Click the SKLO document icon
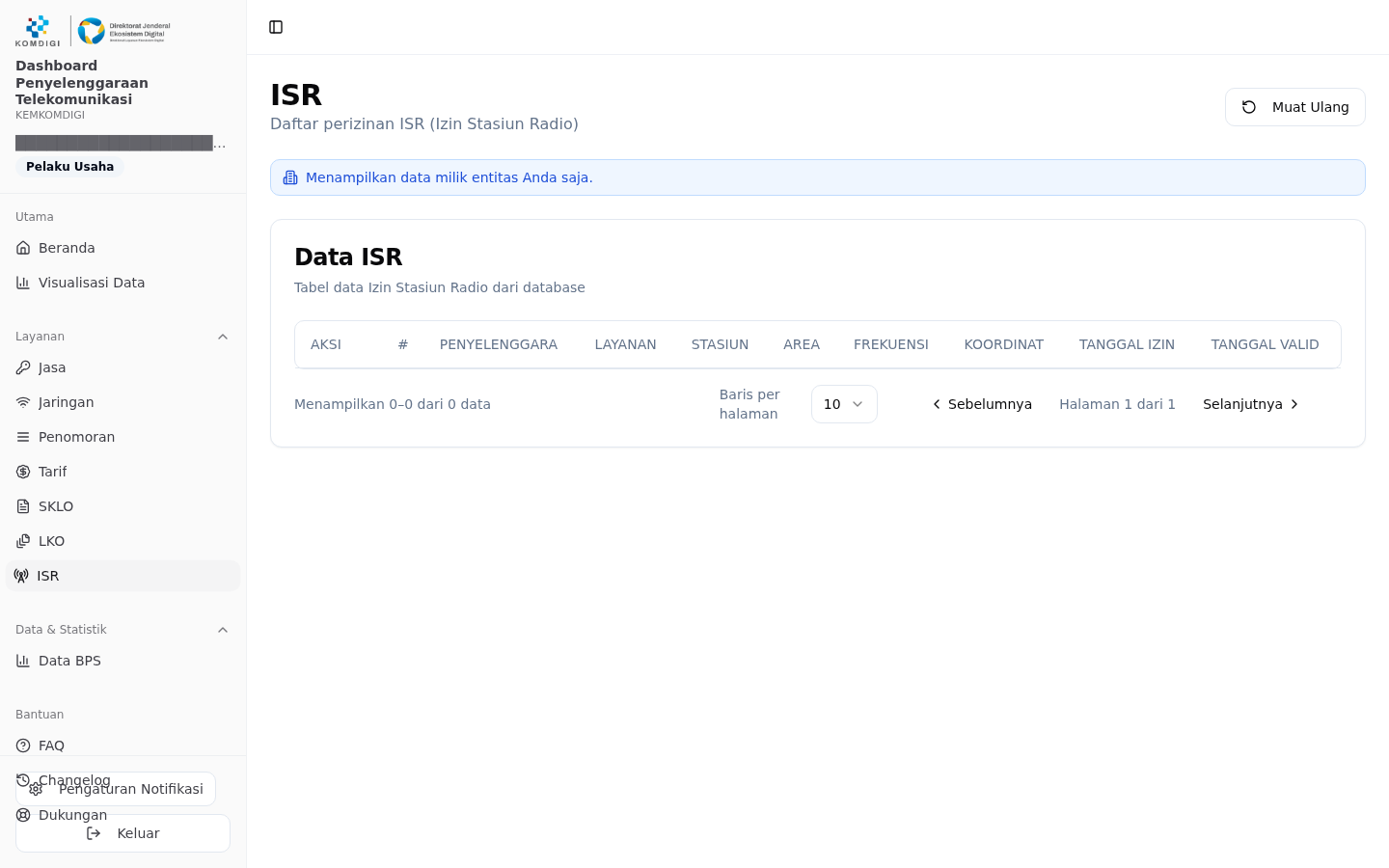The height and width of the screenshot is (868, 1389). click(23, 506)
